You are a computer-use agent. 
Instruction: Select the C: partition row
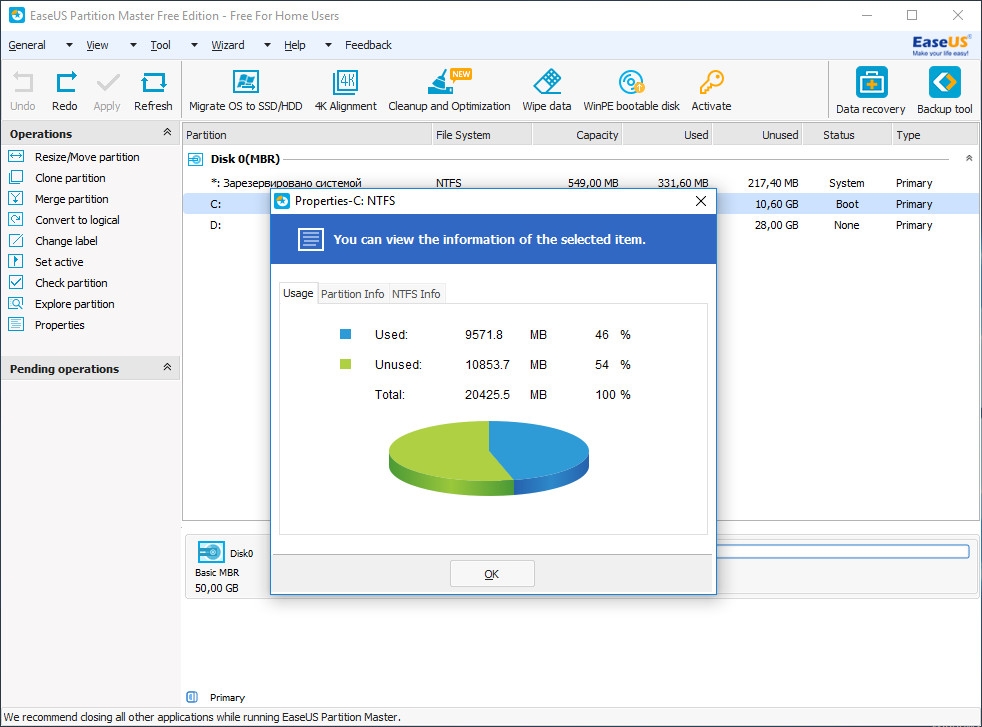tap(581, 204)
